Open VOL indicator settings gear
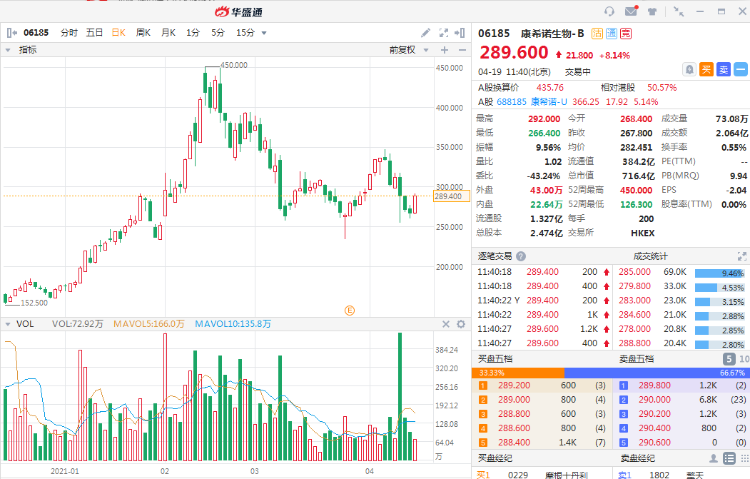750x479 pixels. [x=461, y=324]
